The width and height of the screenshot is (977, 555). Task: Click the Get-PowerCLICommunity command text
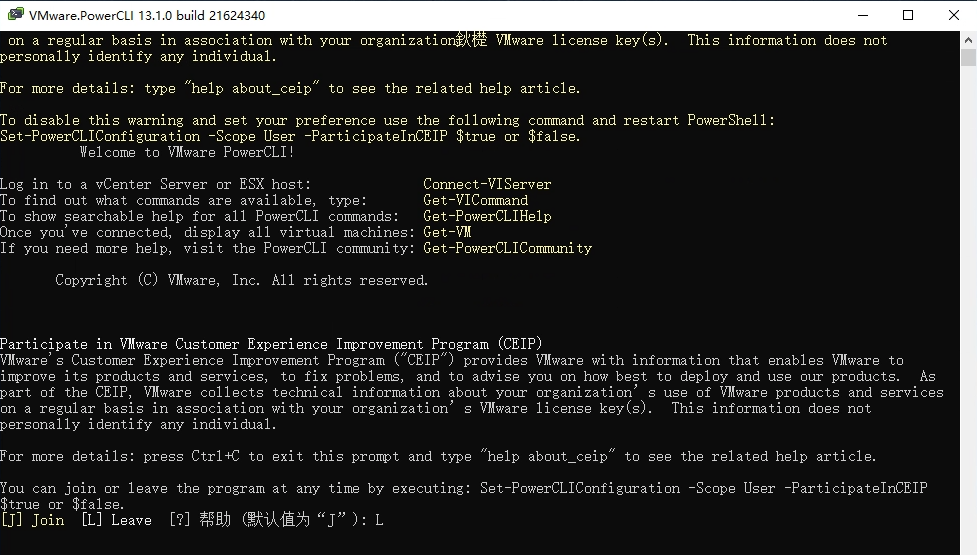(507, 248)
